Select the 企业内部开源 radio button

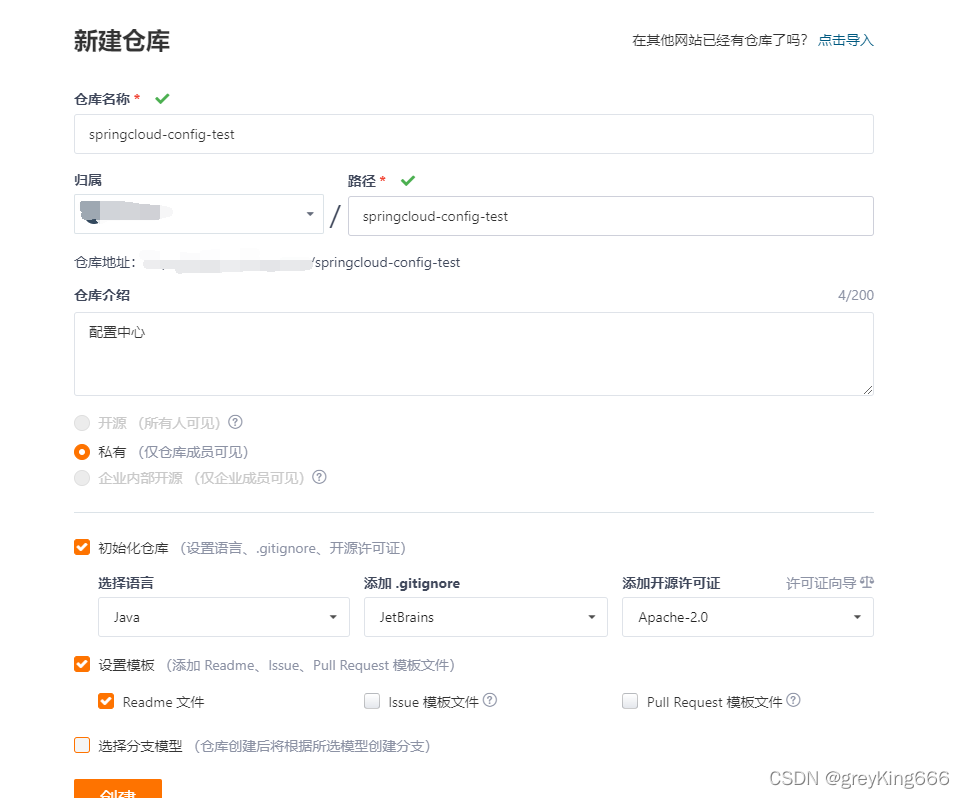[82, 478]
